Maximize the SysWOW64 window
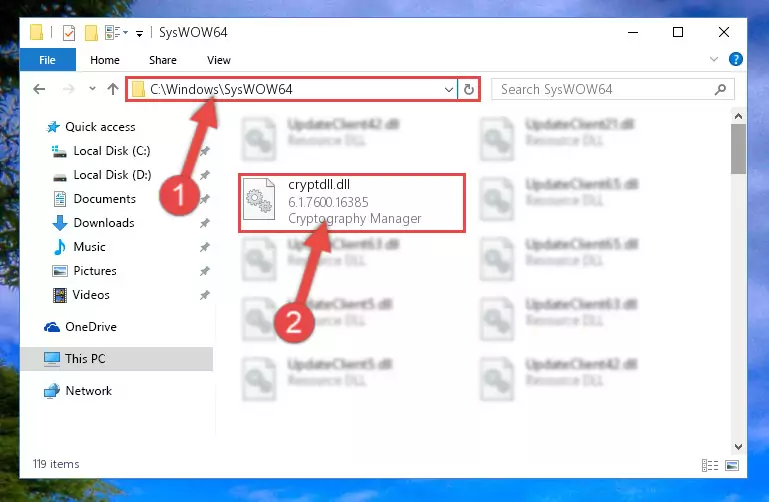769x502 pixels. click(678, 32)
